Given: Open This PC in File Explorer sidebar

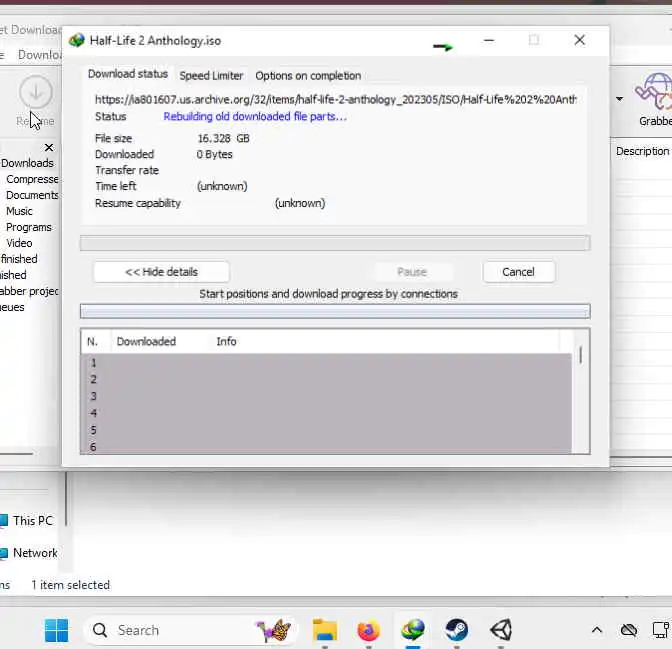Looking at the screenshot, I should 27,520.
